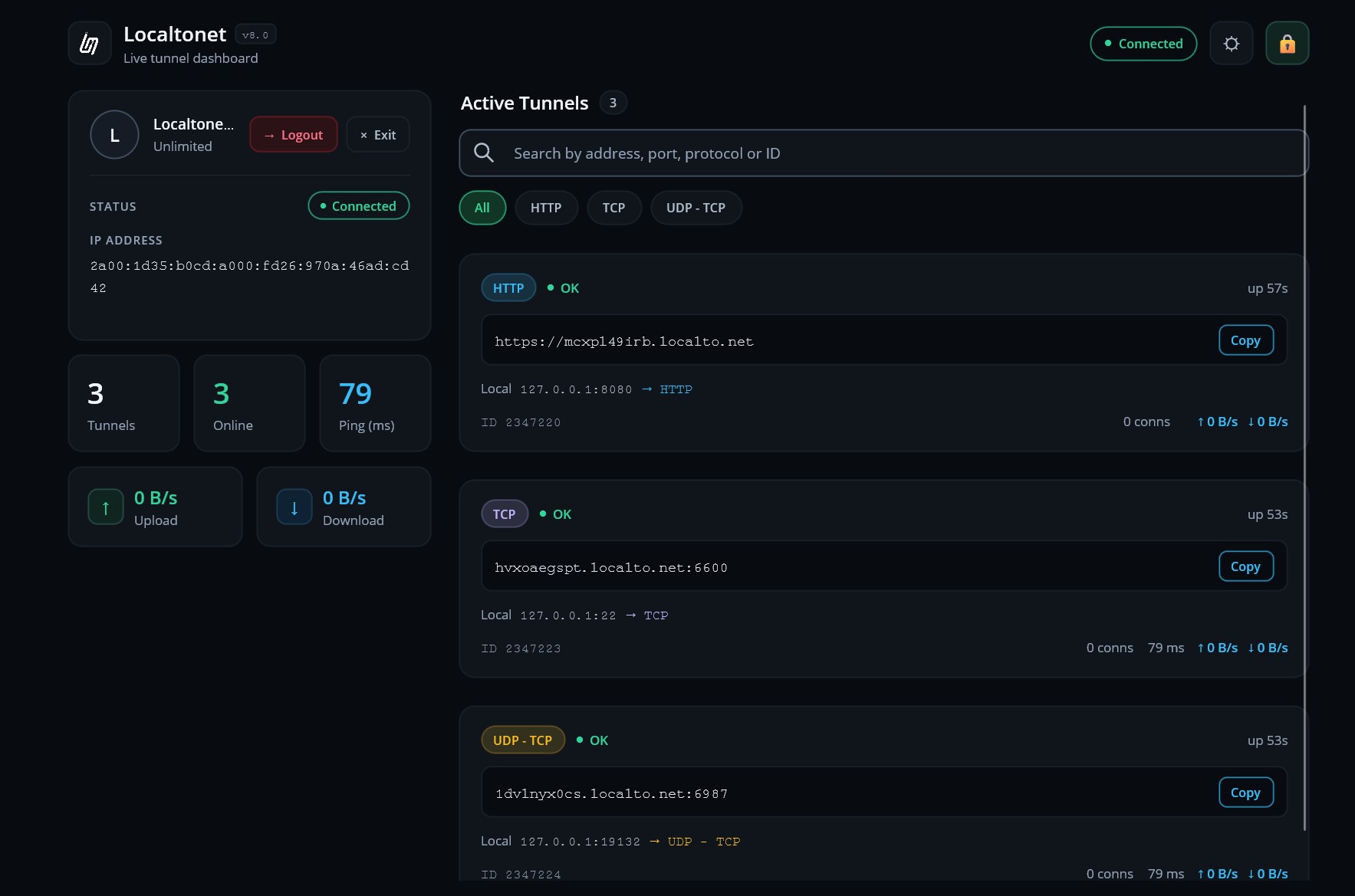Screen dimensions: 1355x896
Task: Select the All filter tab
Action: (x=482, y=208)
